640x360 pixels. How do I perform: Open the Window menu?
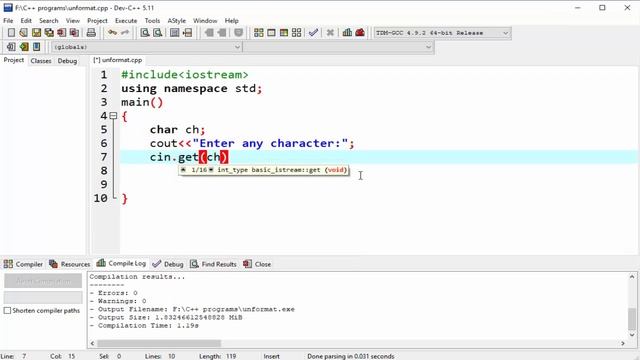tap(205, 20)
